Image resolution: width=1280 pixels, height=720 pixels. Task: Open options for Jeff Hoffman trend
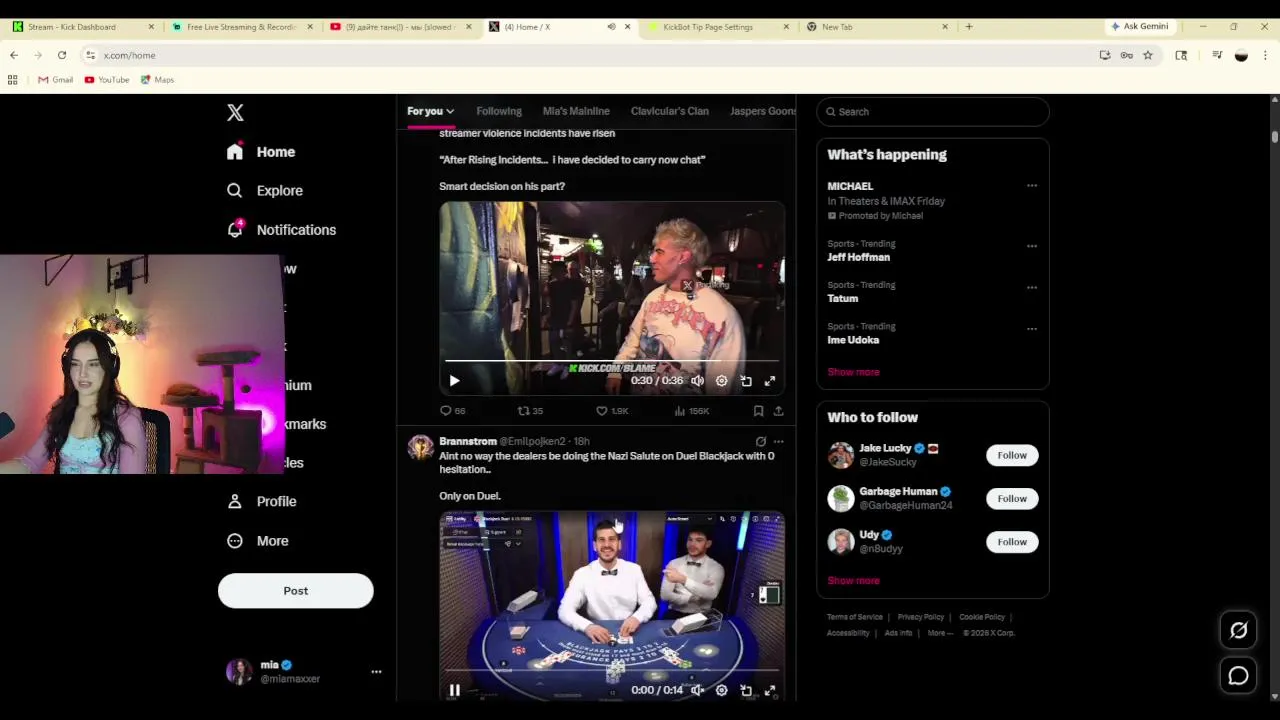coord(1032,246)
